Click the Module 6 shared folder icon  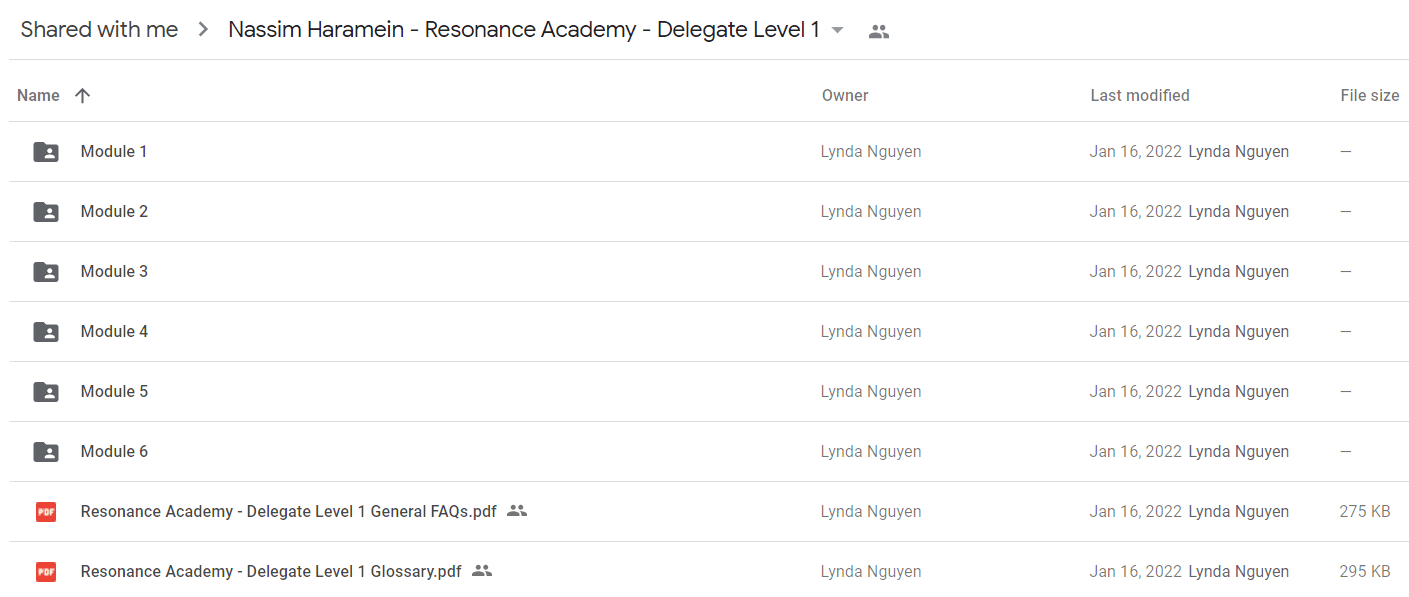[x=46, y=452]
